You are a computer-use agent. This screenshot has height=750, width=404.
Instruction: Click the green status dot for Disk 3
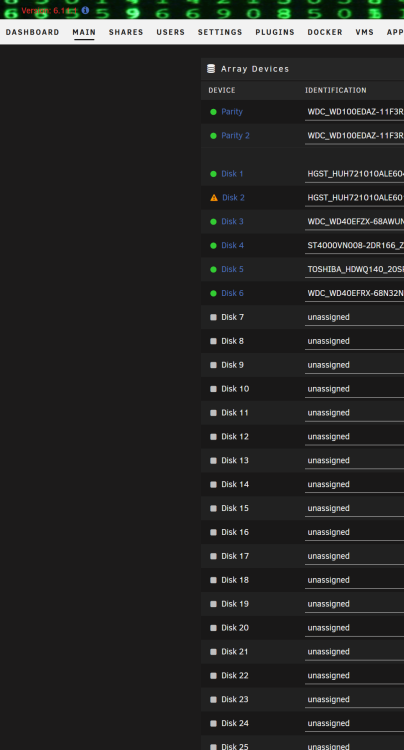(213, 222)
